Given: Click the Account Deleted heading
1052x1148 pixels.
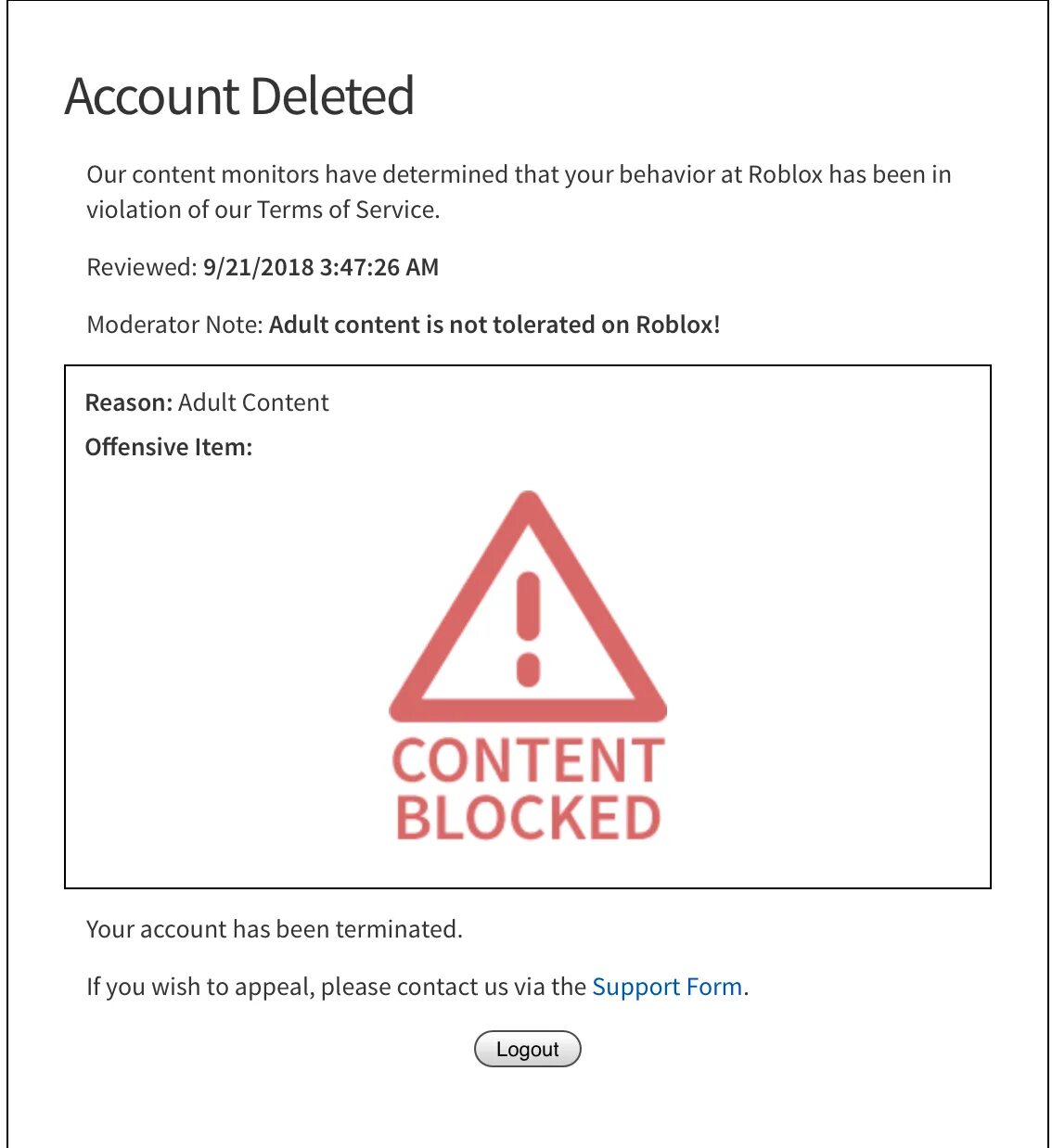Looking at the screenshot, I should [239, 96].
